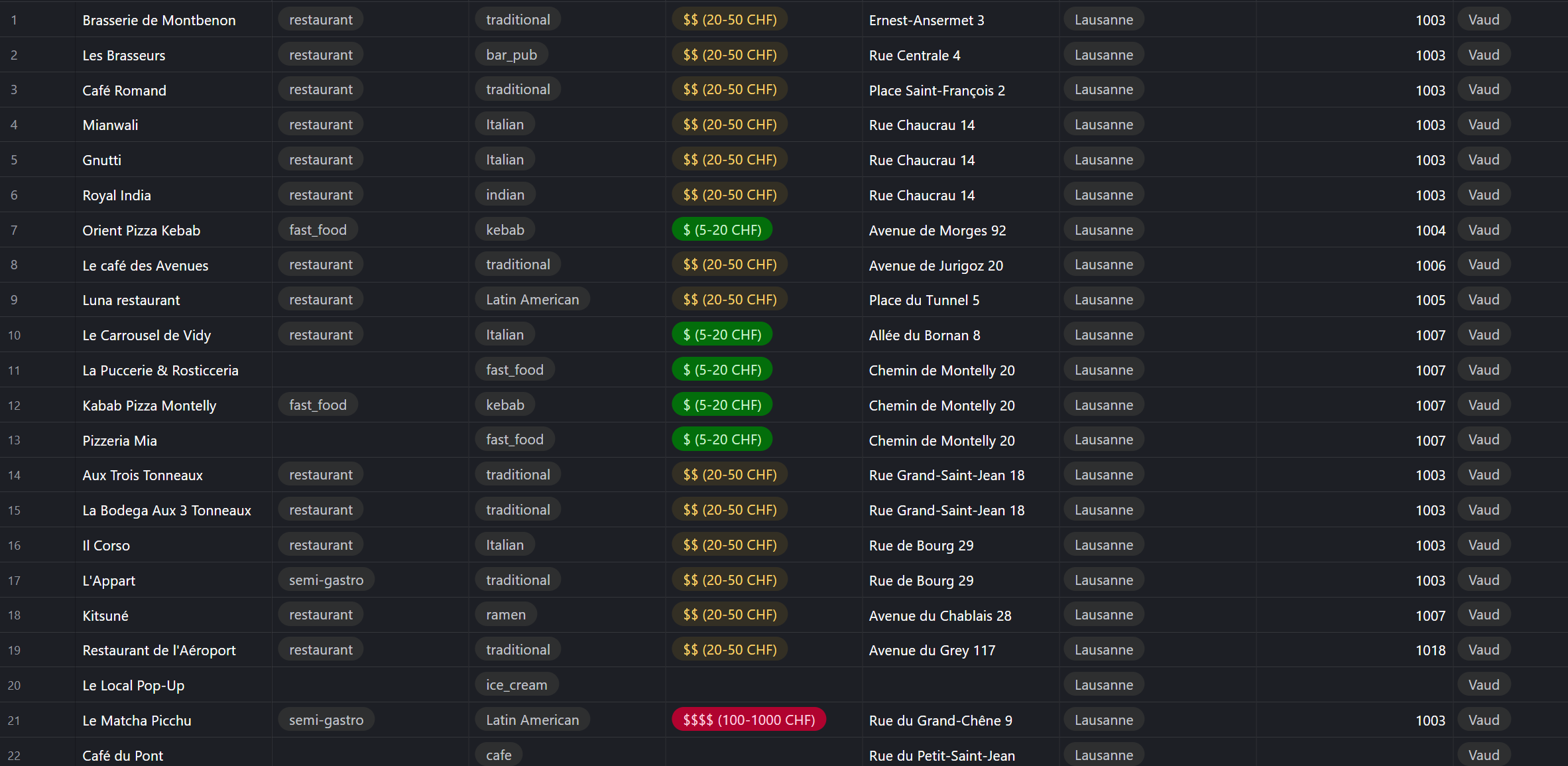
Task: Click the Vaud tag in the Gnutti row
Action: (1483, 160)
